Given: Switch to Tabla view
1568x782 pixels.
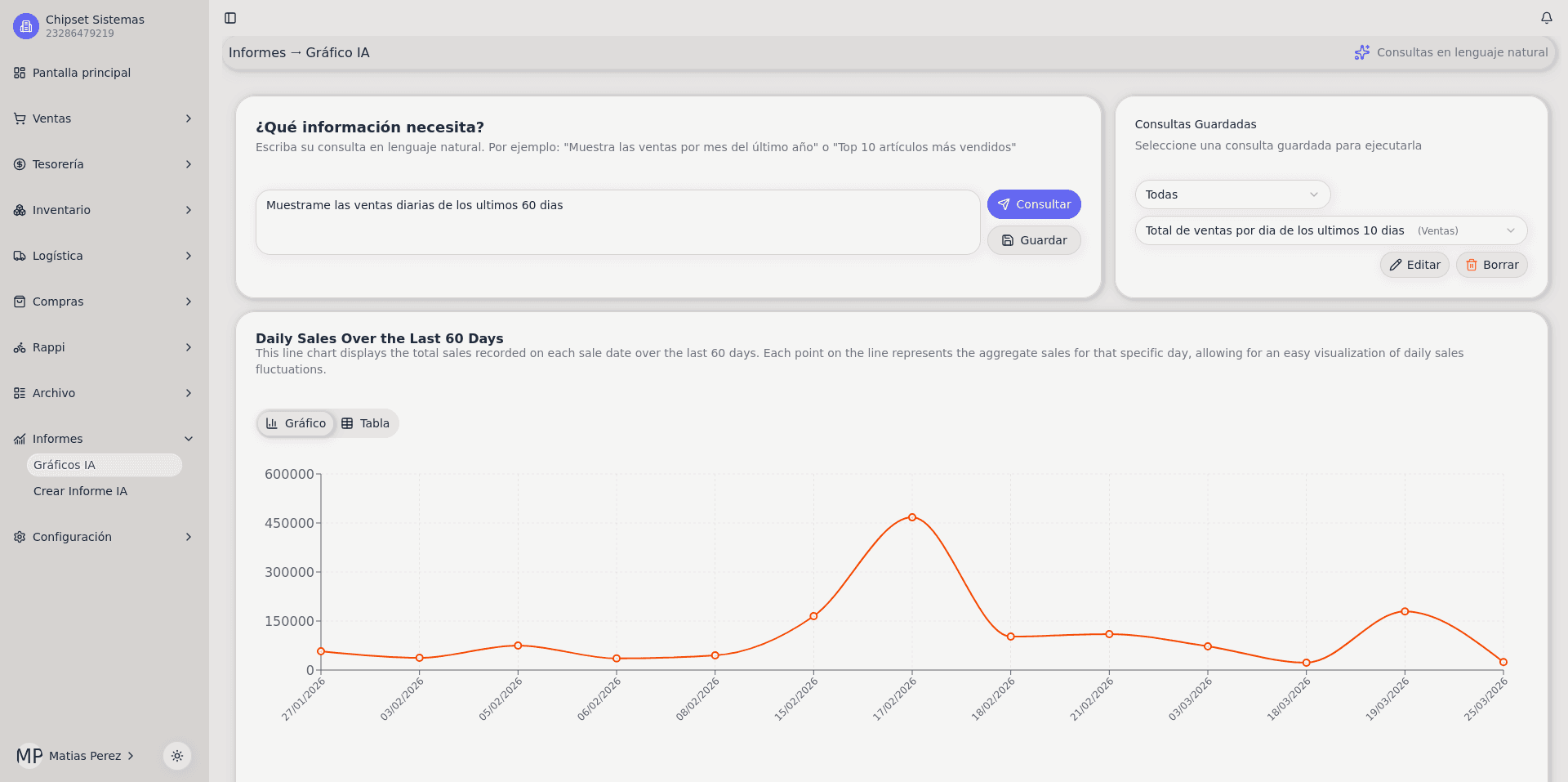Looking at the screenshot, I should click(x=366, y=423).
